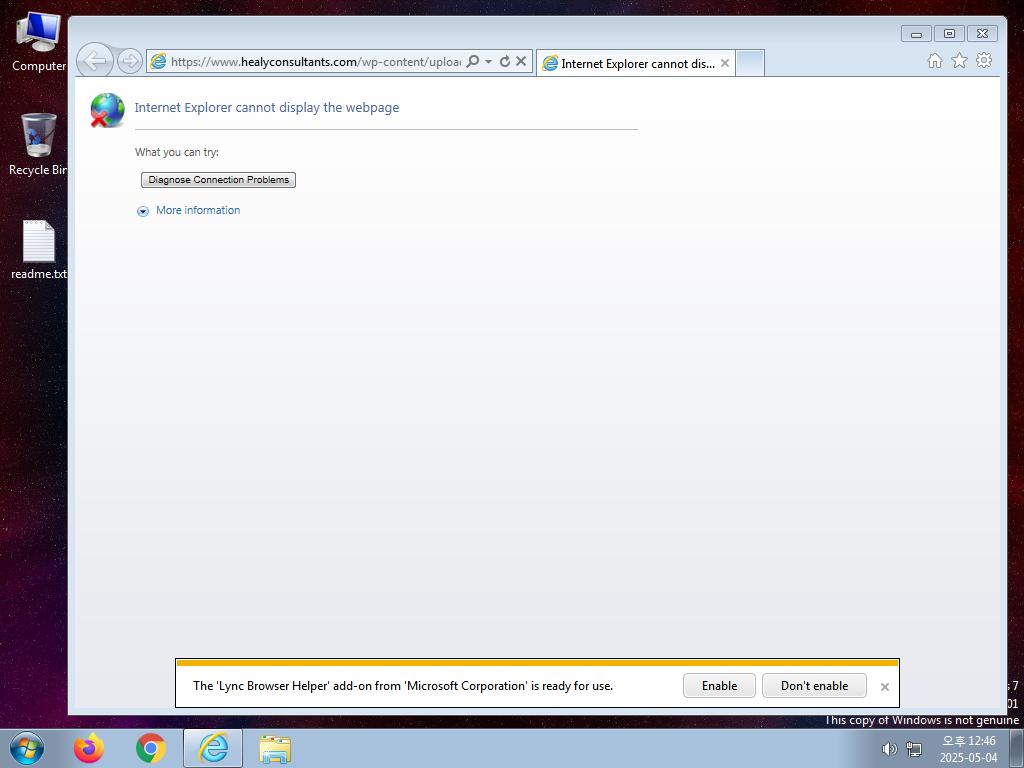Click the globe error icon

[x=108, y=110]
